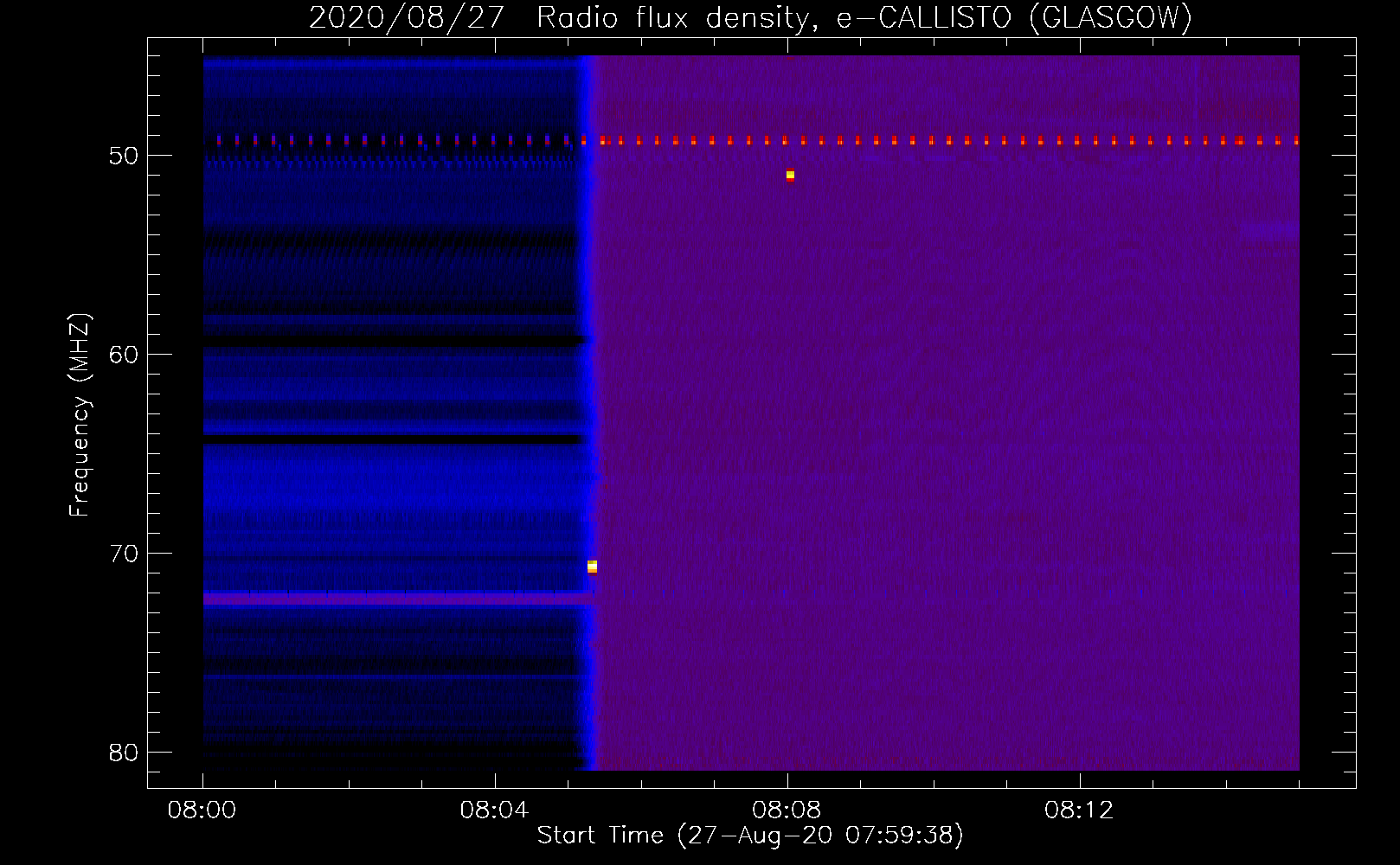Viewport: 1400px width, 865px height.
Task: Click the bright yellow spot near 71 MHz
Action: point(592,567)
